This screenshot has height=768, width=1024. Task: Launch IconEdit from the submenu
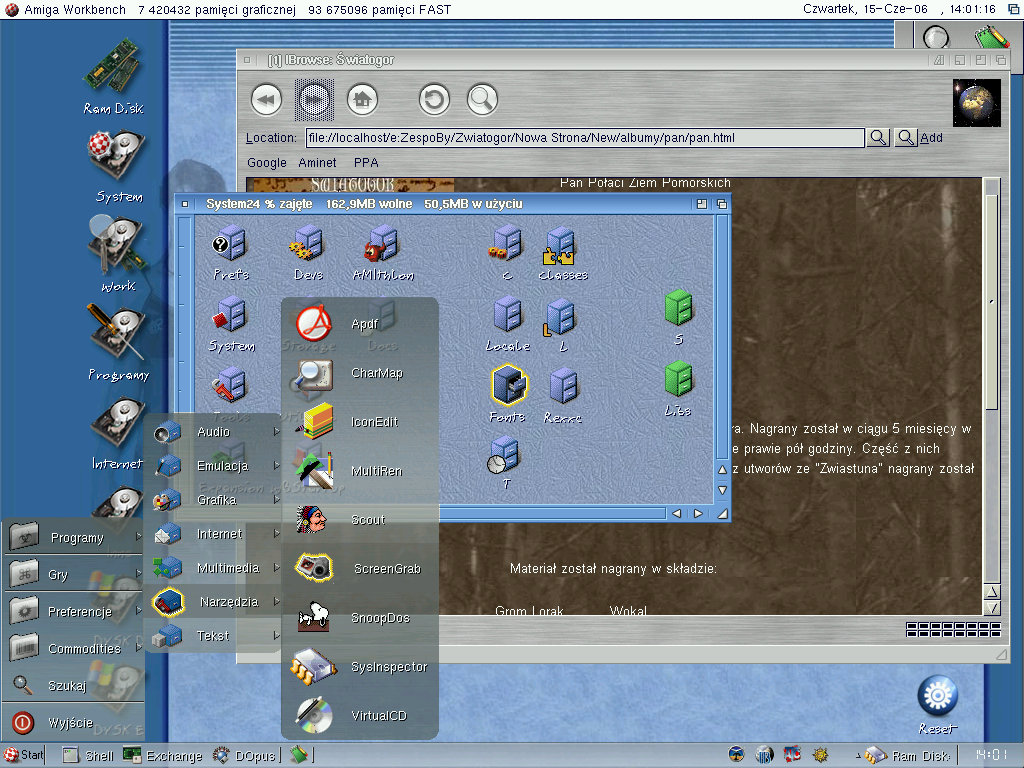360,422
